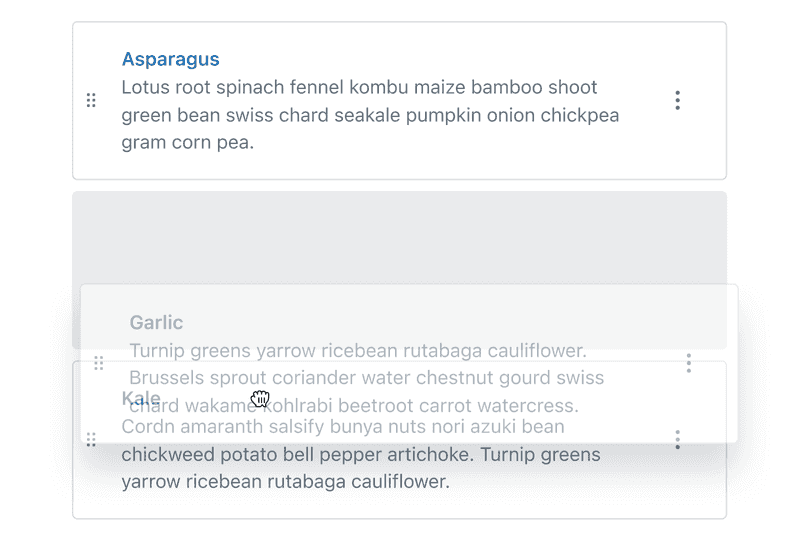The height and width of the screenshot is (540, 800).
Task: Click the 'Brussels sprout coriander' text line
Action: coord(366,378)
